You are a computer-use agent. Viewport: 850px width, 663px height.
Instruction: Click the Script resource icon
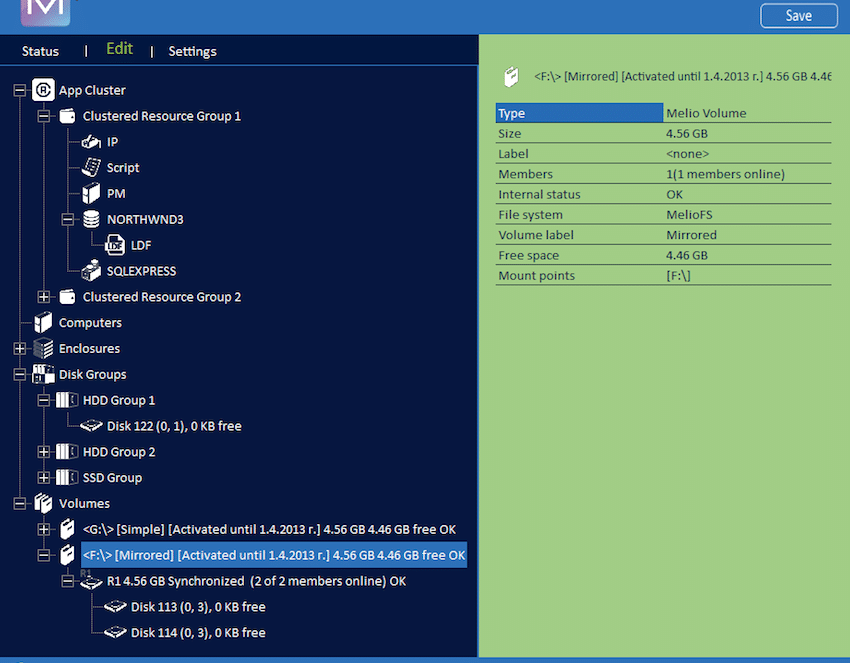pos(91,168)
